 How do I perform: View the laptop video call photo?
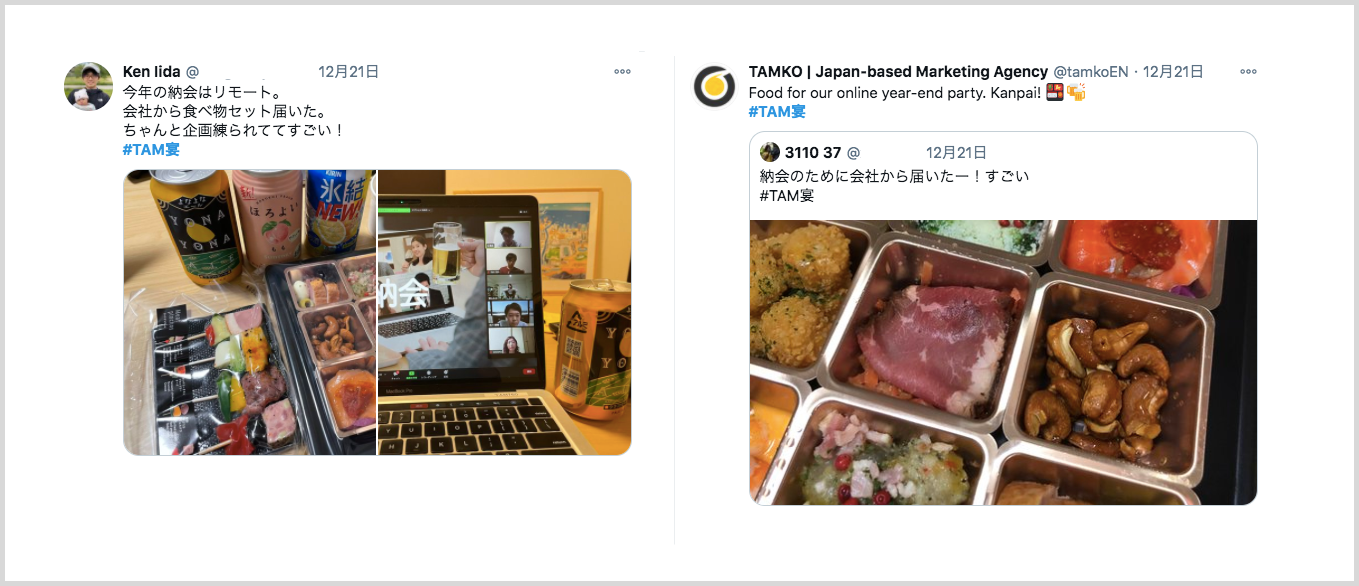click(x=505, y=312)
